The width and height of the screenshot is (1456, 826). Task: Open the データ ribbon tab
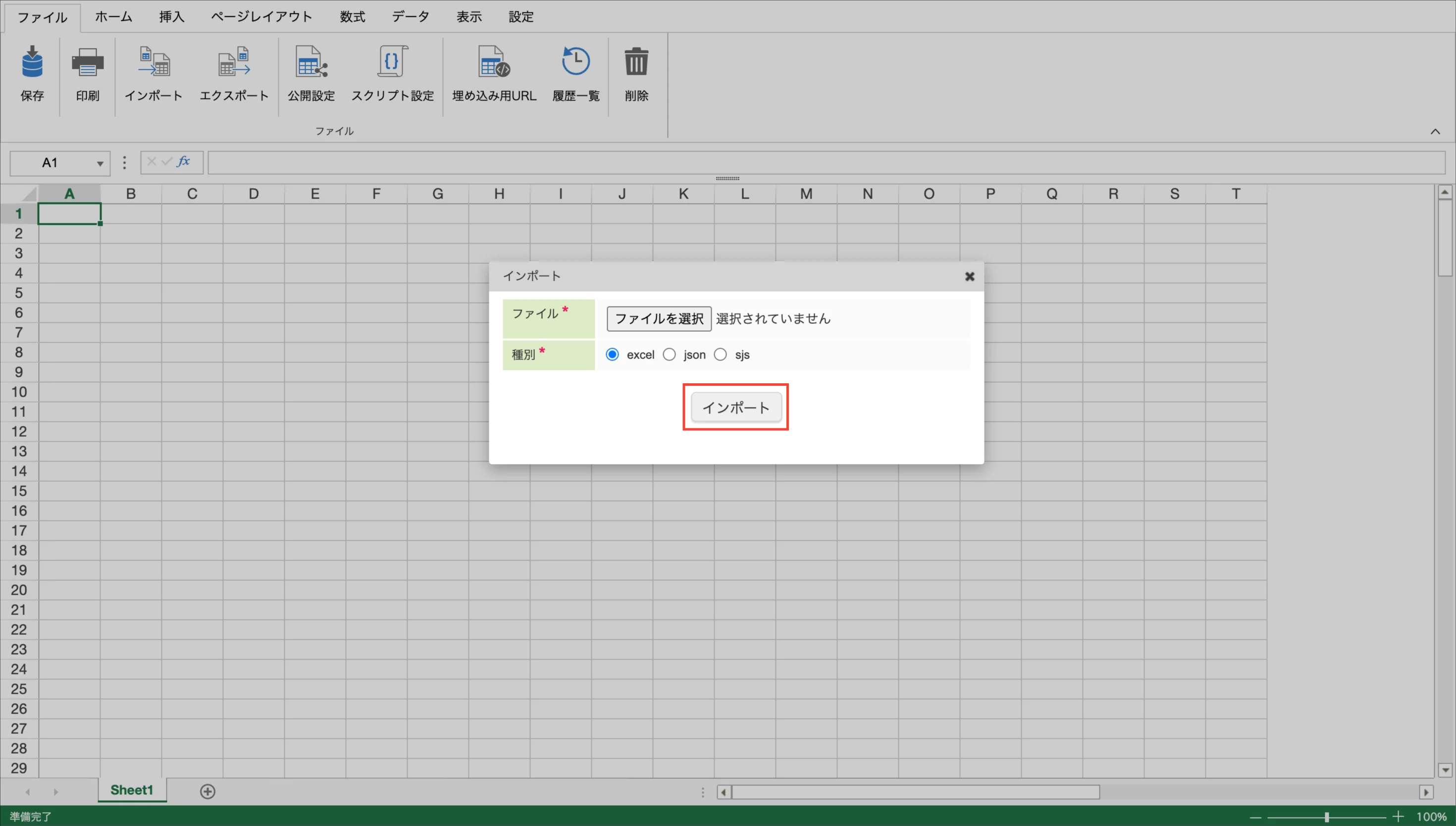411,17
